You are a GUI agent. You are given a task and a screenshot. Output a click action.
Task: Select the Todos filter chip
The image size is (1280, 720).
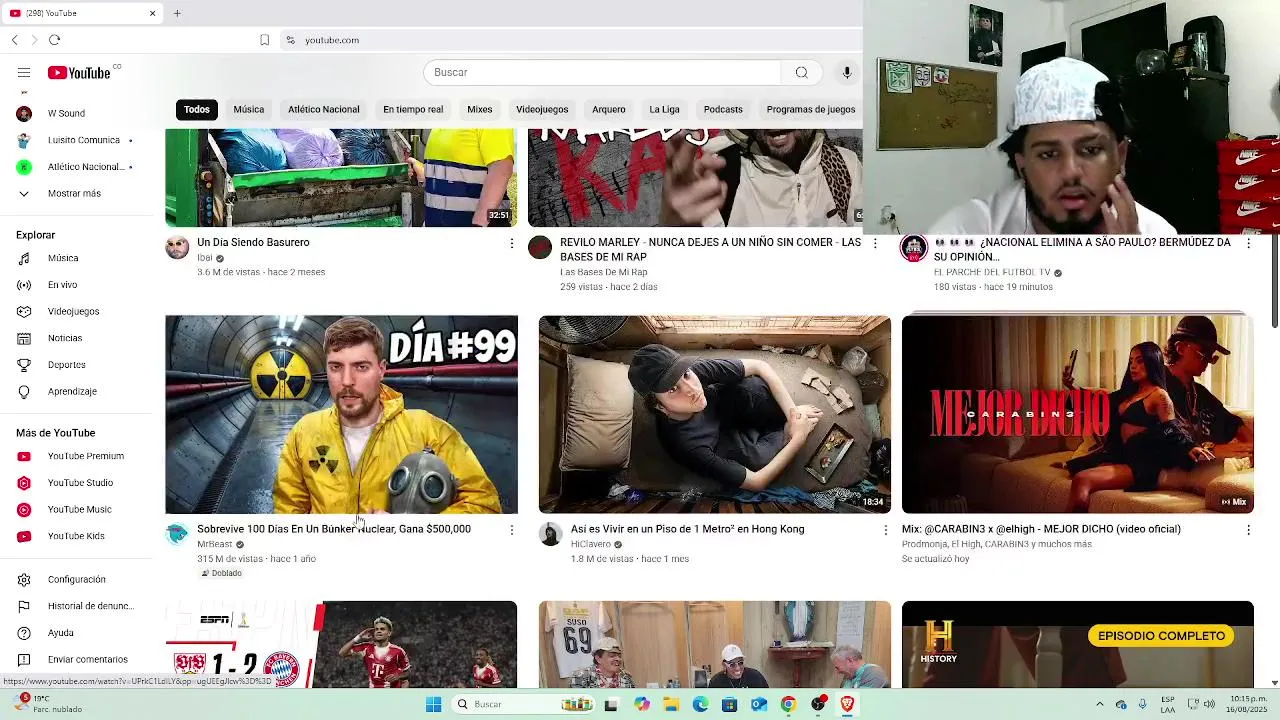pos(197,109)
